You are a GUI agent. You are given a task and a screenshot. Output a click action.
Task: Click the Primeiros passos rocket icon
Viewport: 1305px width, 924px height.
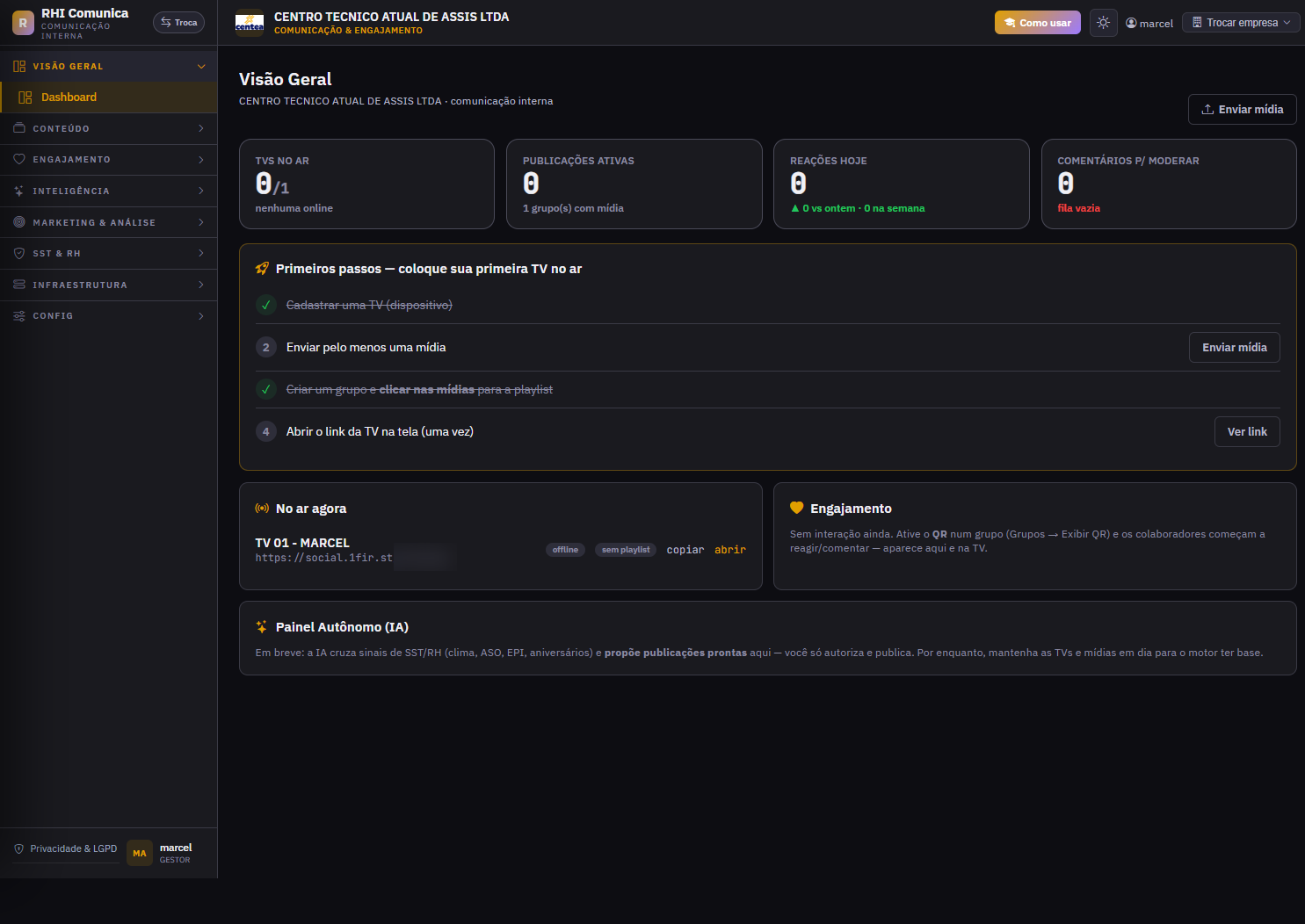(x=262, y=269)
